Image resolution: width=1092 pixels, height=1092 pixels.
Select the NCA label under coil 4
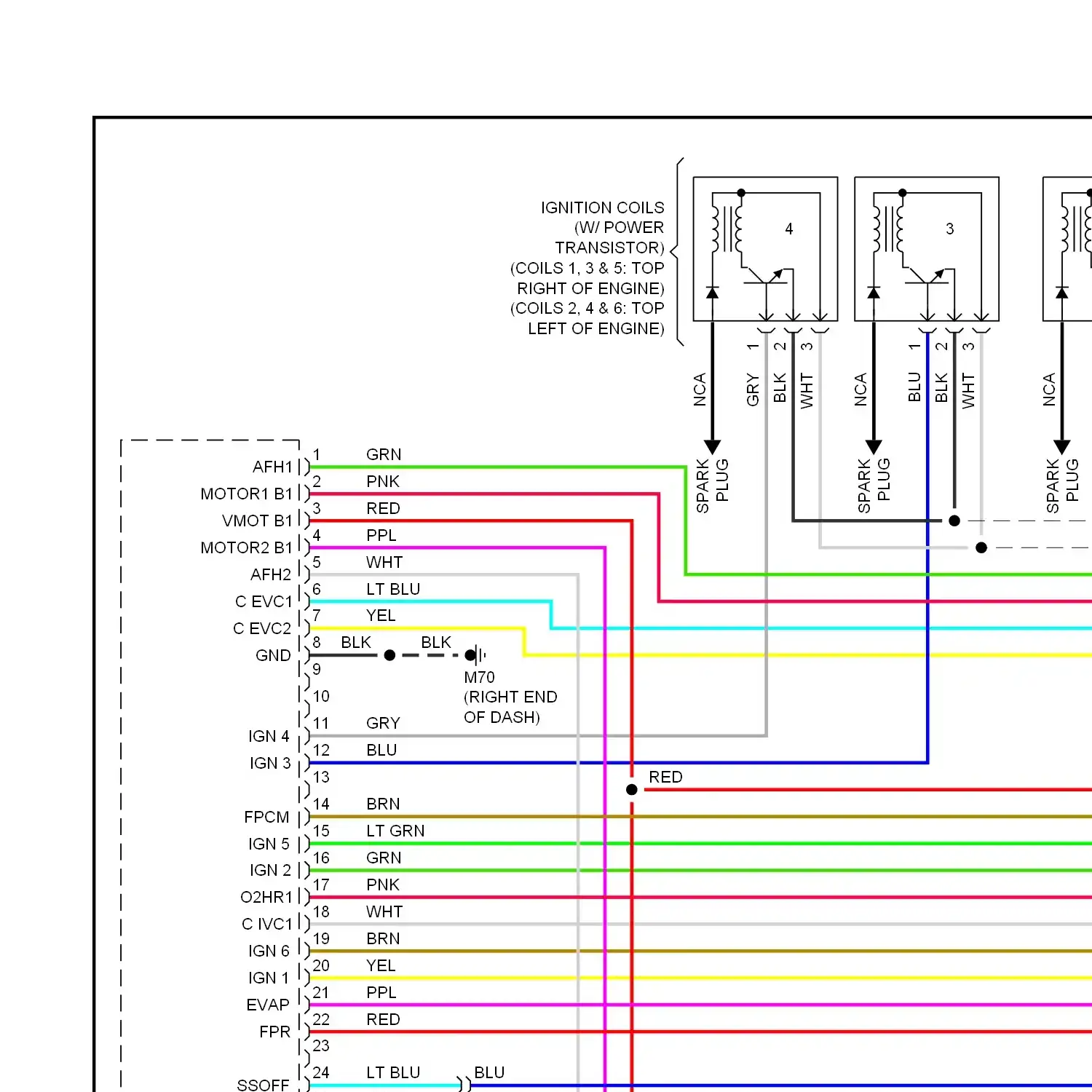[700, 389]
